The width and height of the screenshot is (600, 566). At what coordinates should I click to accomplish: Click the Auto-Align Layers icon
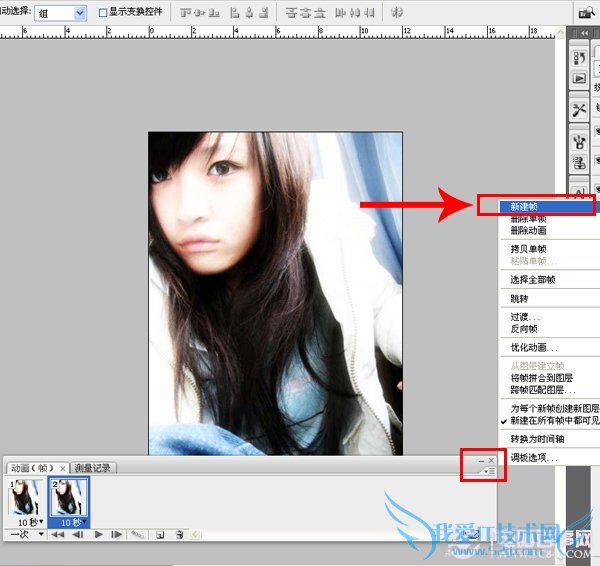point(397,13)
